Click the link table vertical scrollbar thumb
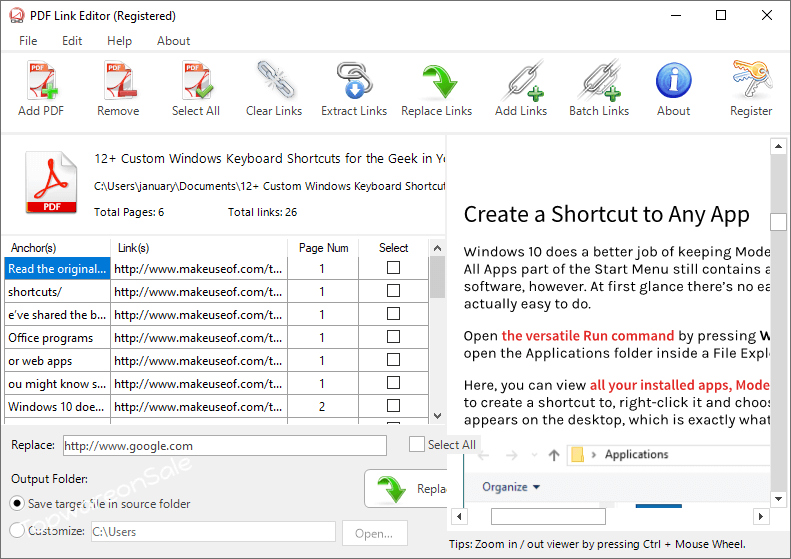 [x=437, y=277]
